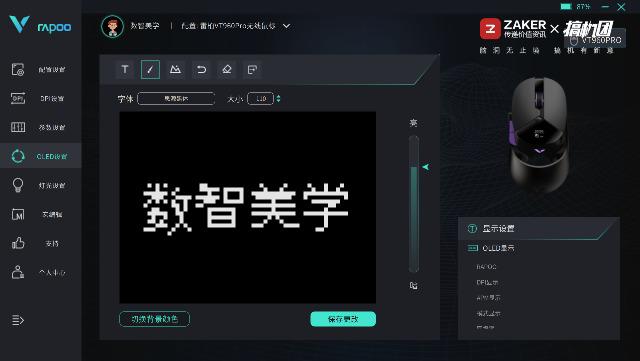The image size is (640, 361).
Task: Expand the sidebar collapse menu icon
Action: pyautogui.click(x=18, y=320)
